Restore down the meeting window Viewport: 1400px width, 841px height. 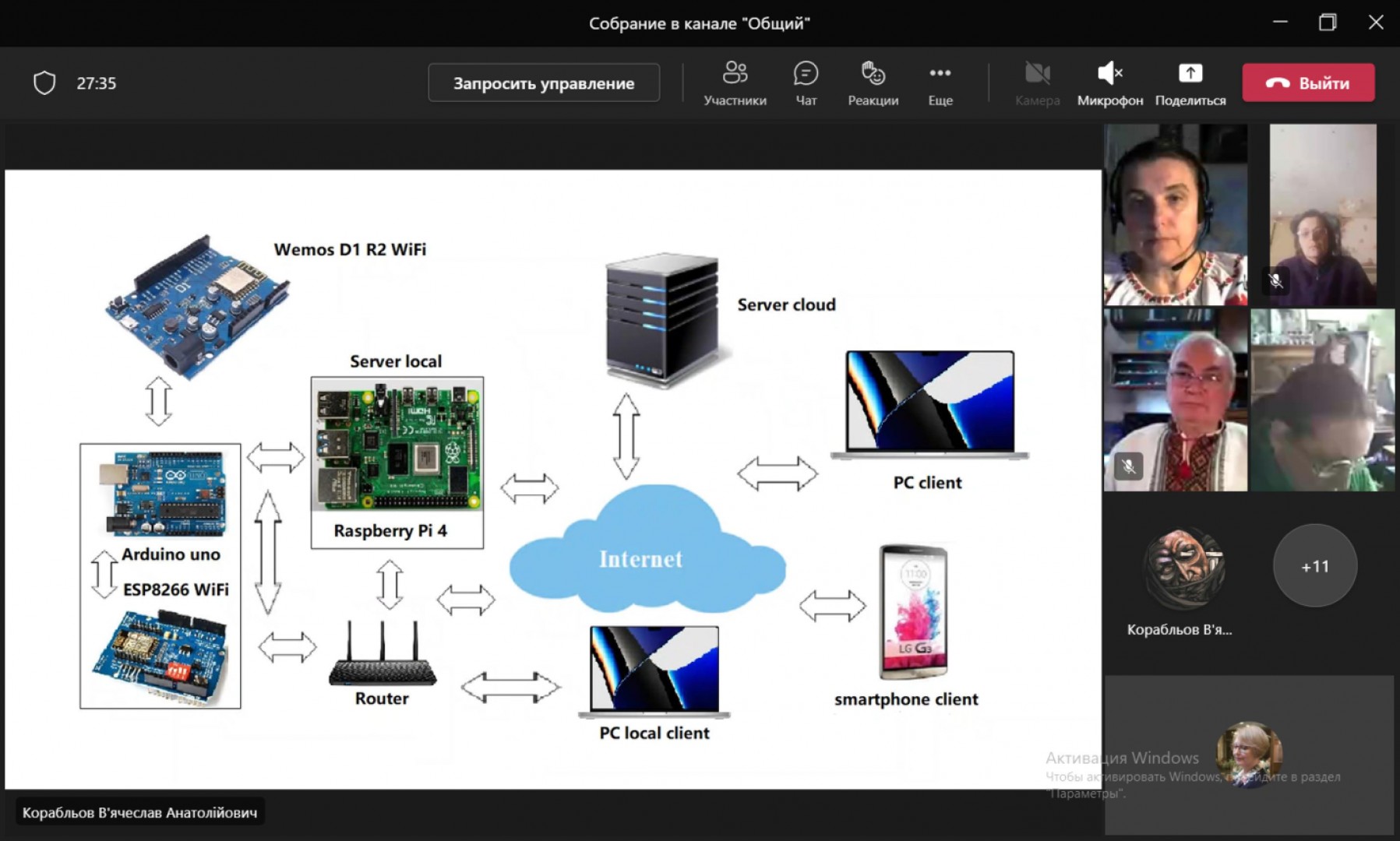point(1328,23)
